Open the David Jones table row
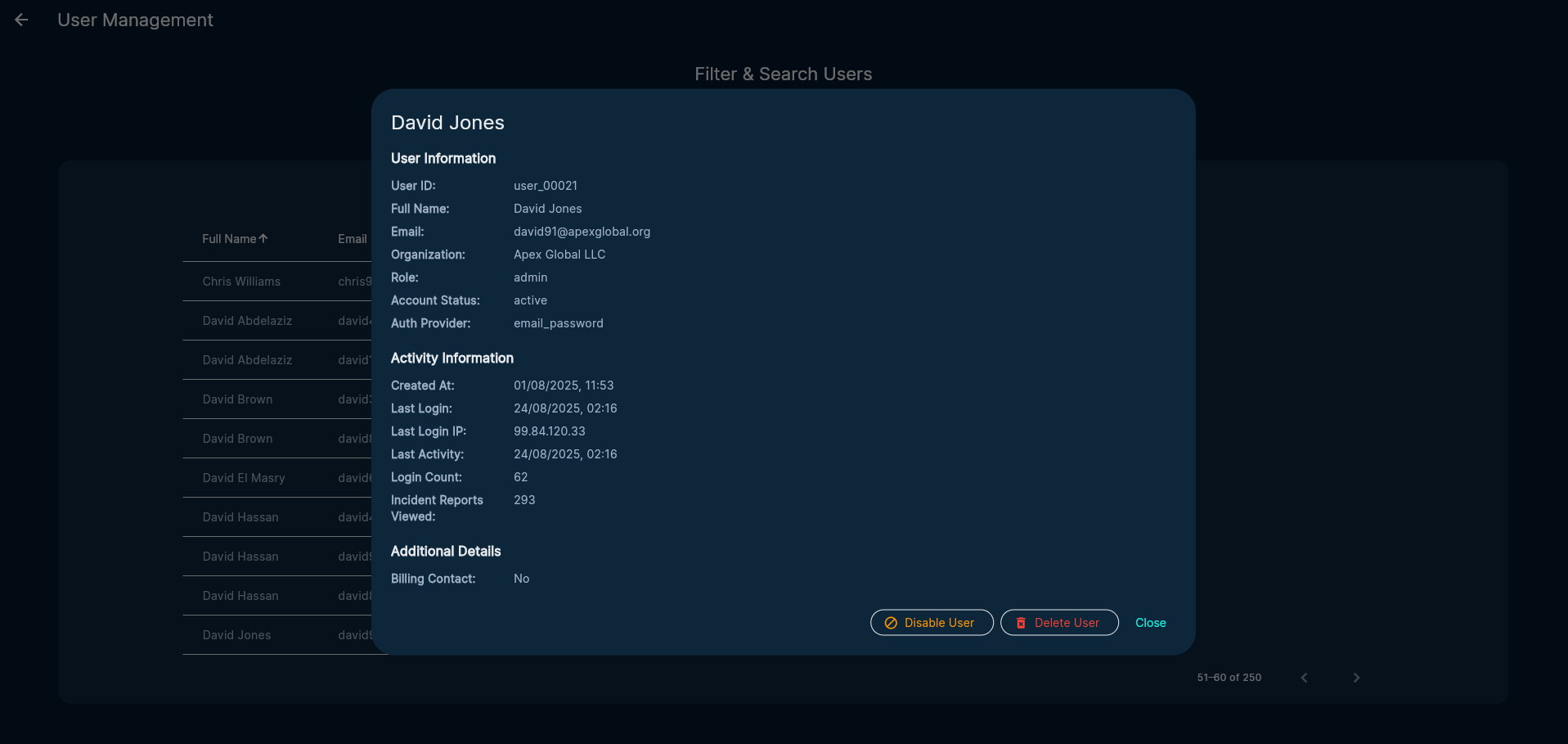The image size is (1568, 744). coord(277,635)
